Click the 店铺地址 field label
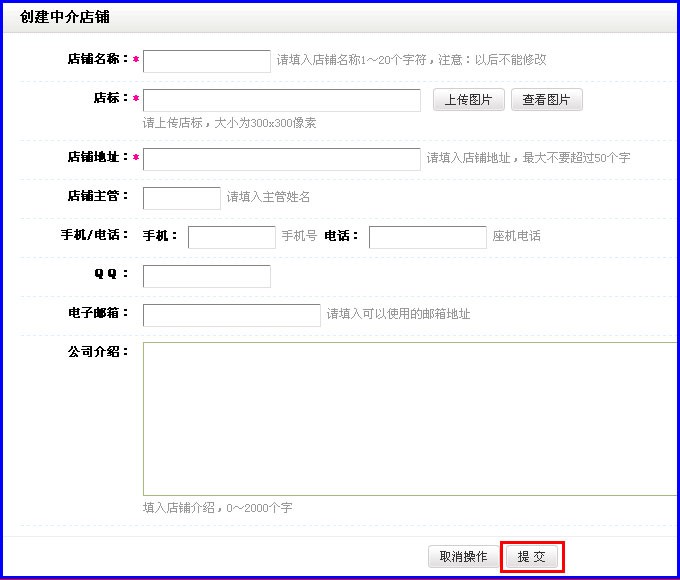The image size is (680, 580). point(97,157)
